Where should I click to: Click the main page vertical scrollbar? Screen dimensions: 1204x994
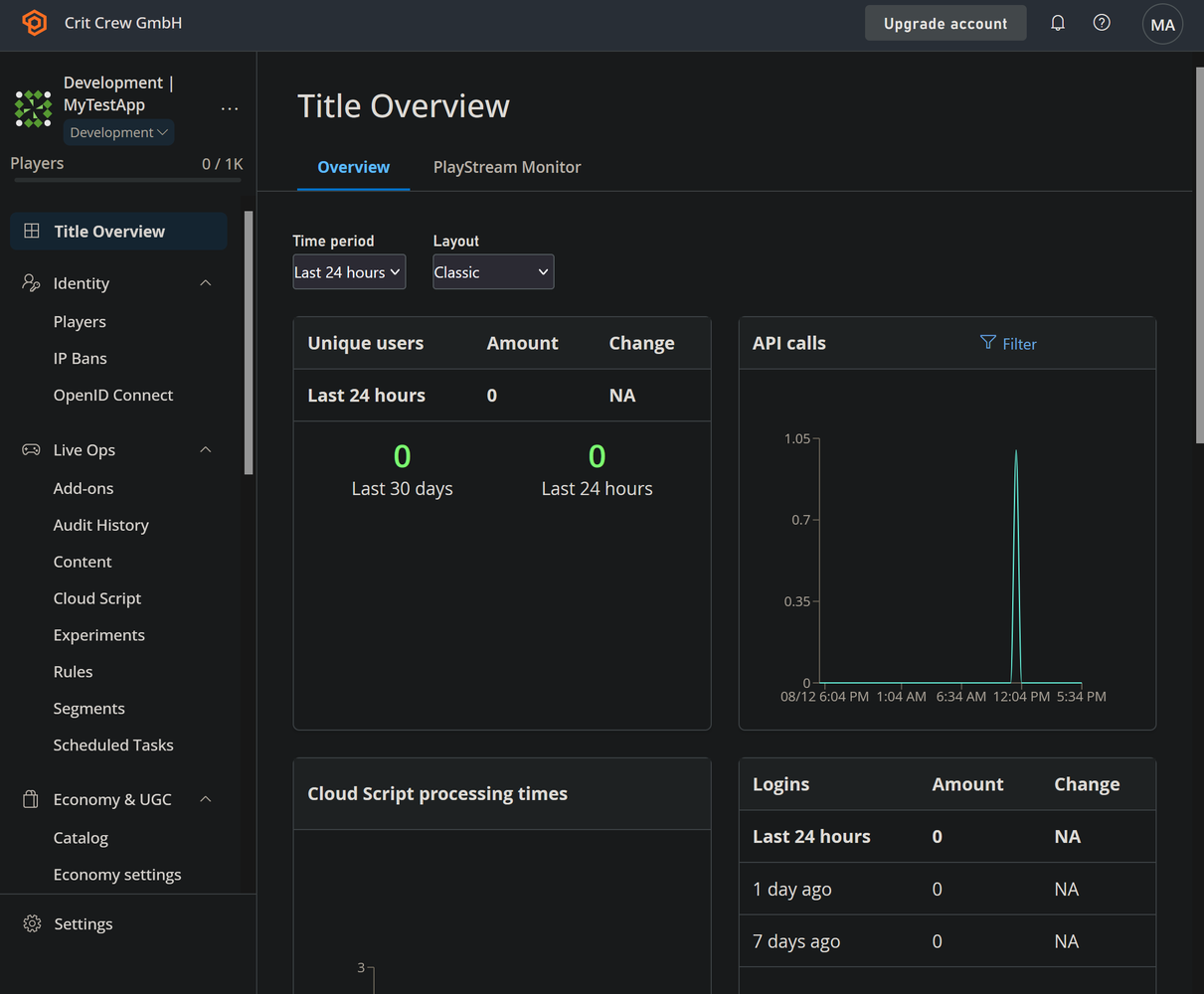[1199, 255]
